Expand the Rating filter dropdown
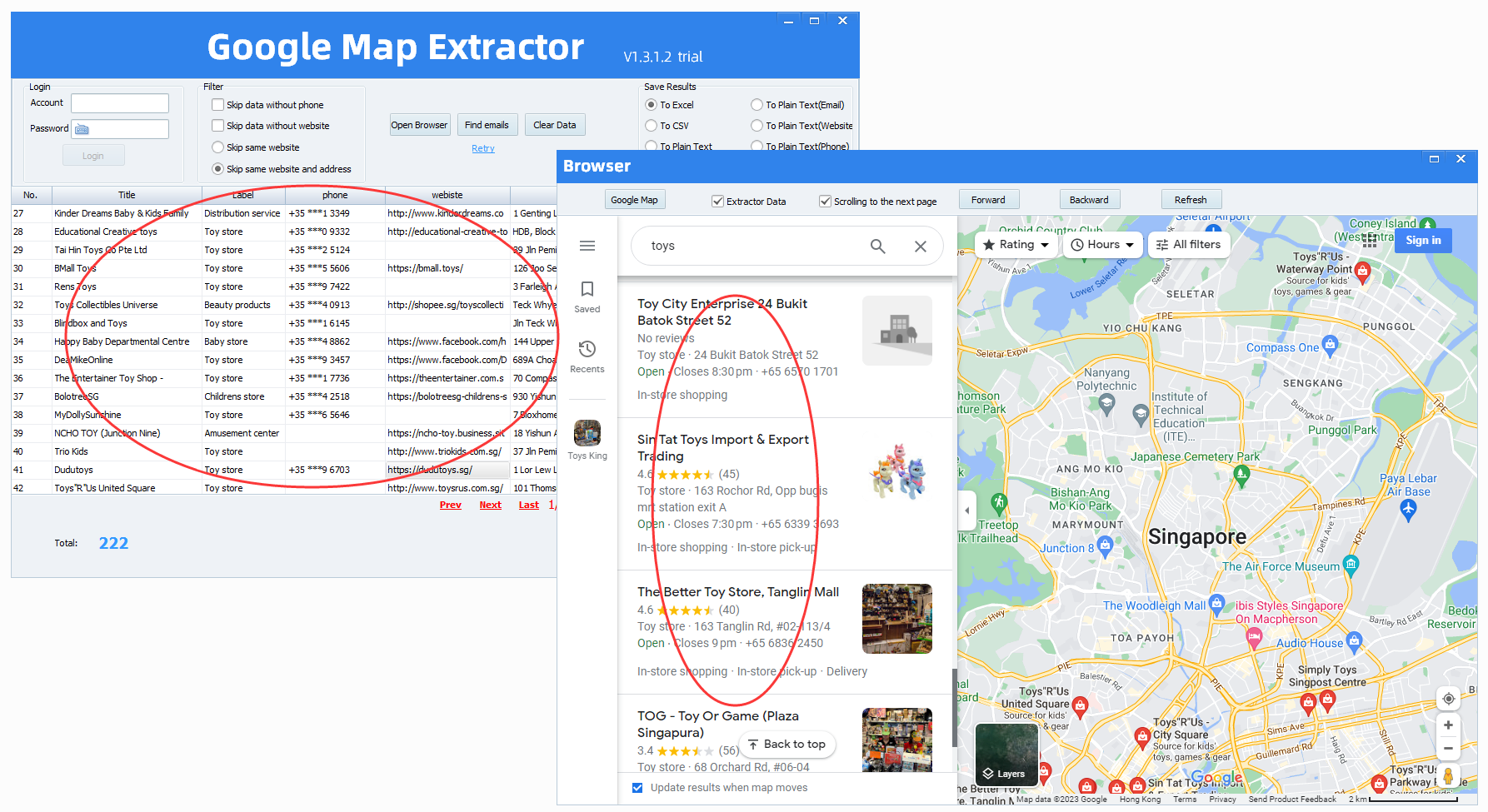 [x=1016, y=245]
